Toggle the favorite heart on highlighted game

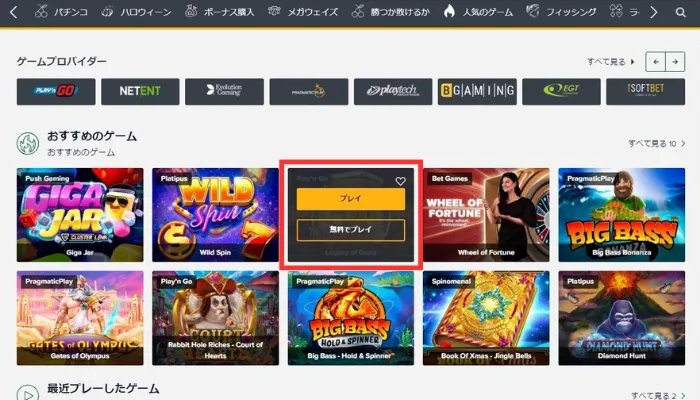click(x=400, y=181)
